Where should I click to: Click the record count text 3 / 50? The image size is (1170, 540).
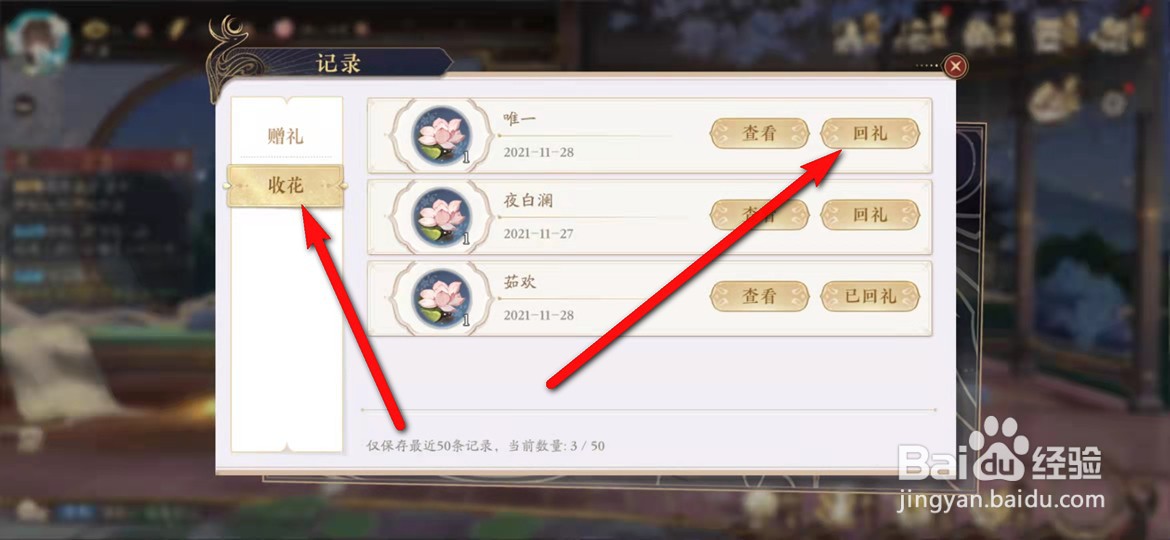(588, 446)
